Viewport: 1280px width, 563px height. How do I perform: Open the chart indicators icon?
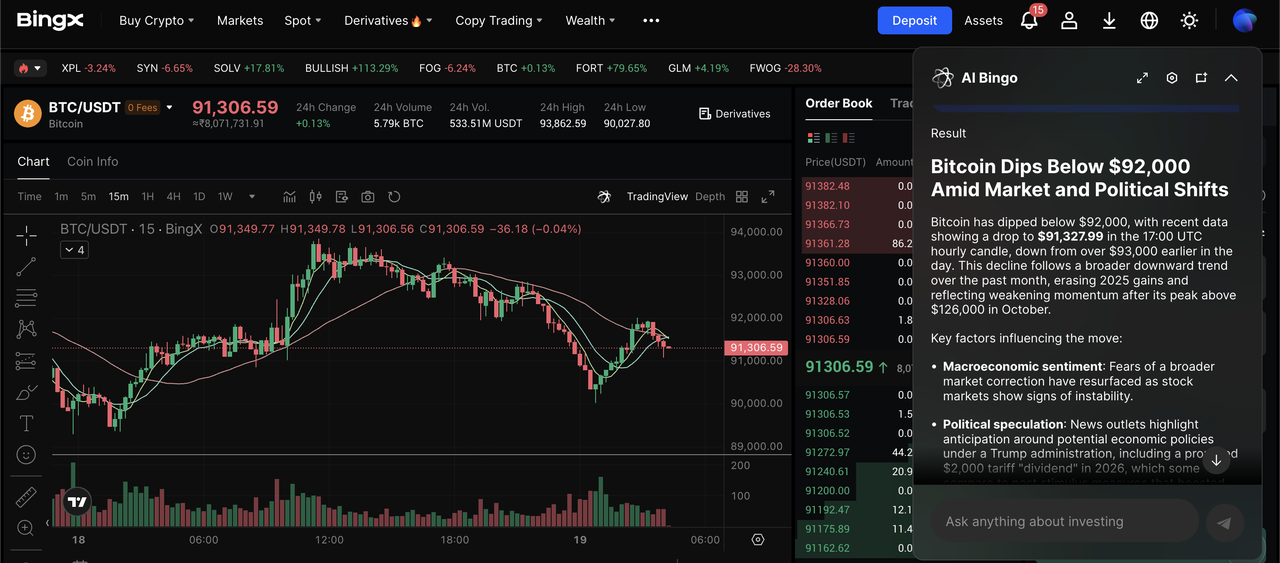click(x=290, y=197)
